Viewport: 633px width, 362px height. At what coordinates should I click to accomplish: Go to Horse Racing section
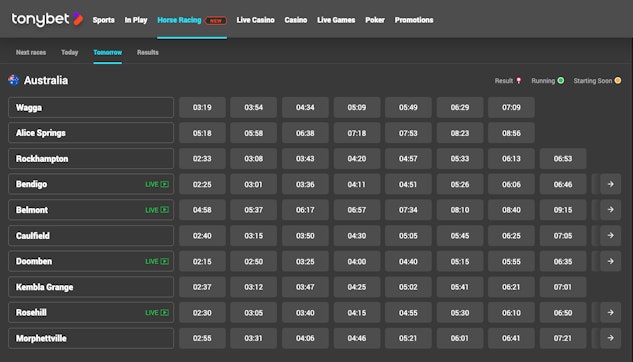point(179,20)
